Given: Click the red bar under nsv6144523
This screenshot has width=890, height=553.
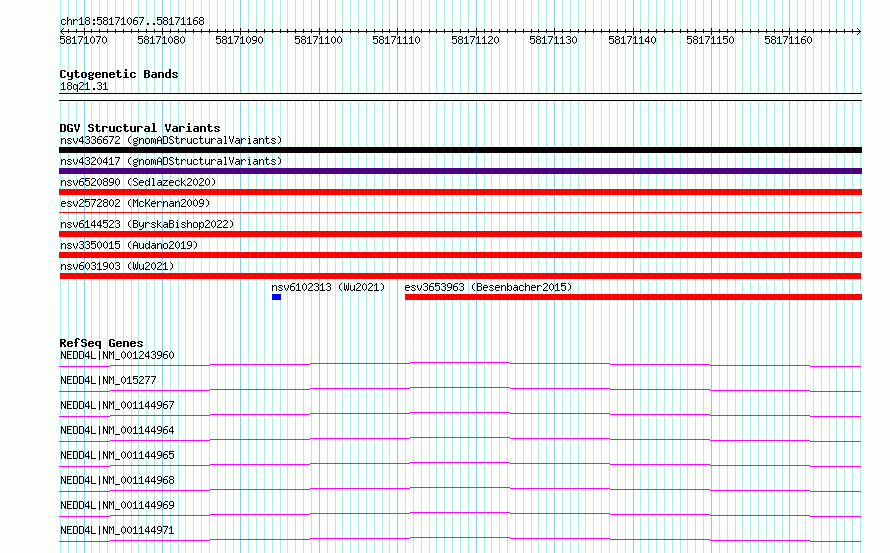Looking at the screenshot, I should tap(460, 234).
